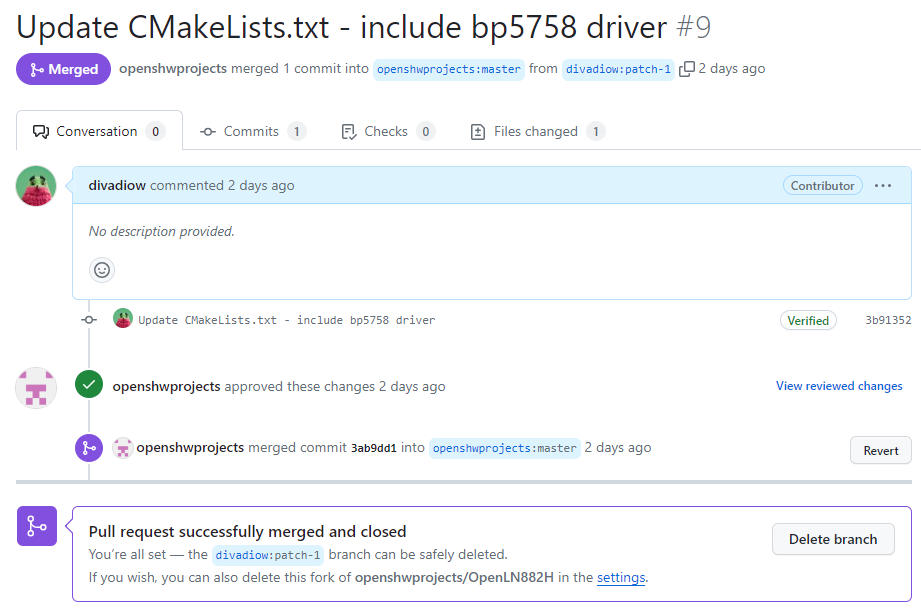Screen dimensions: 921x615
Task: Click '2 days ago' in the approval event
Action: click(x=412, y=386)
